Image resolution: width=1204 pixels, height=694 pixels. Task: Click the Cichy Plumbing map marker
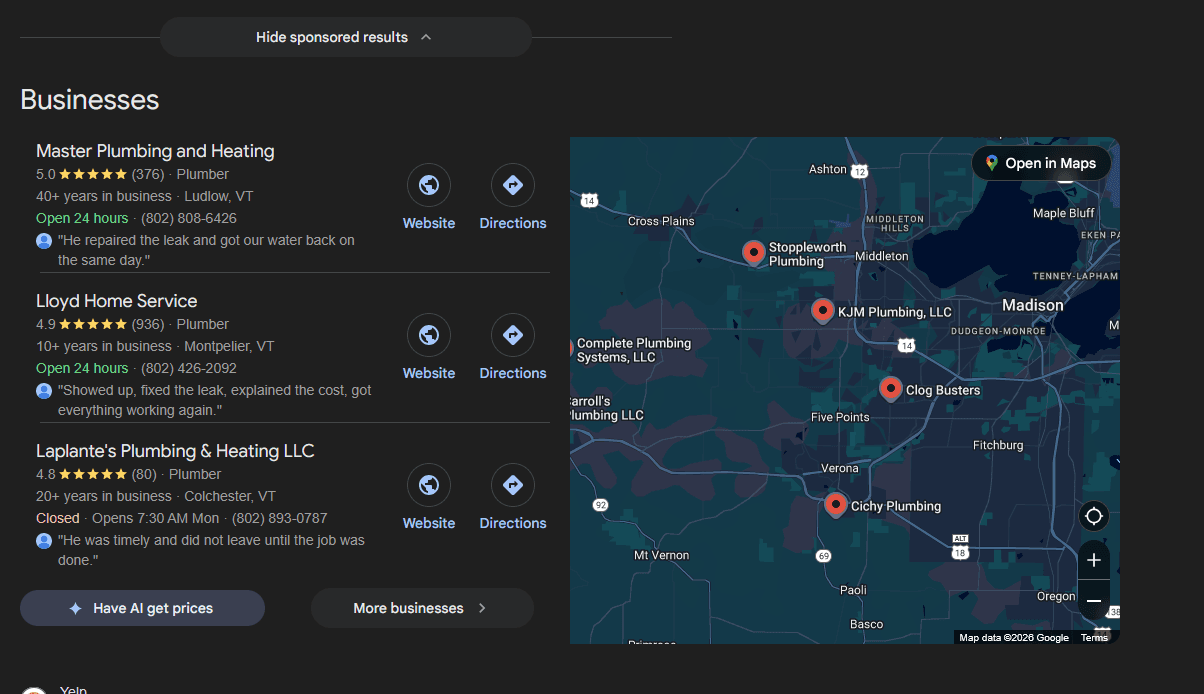click(x=835, y=504)
